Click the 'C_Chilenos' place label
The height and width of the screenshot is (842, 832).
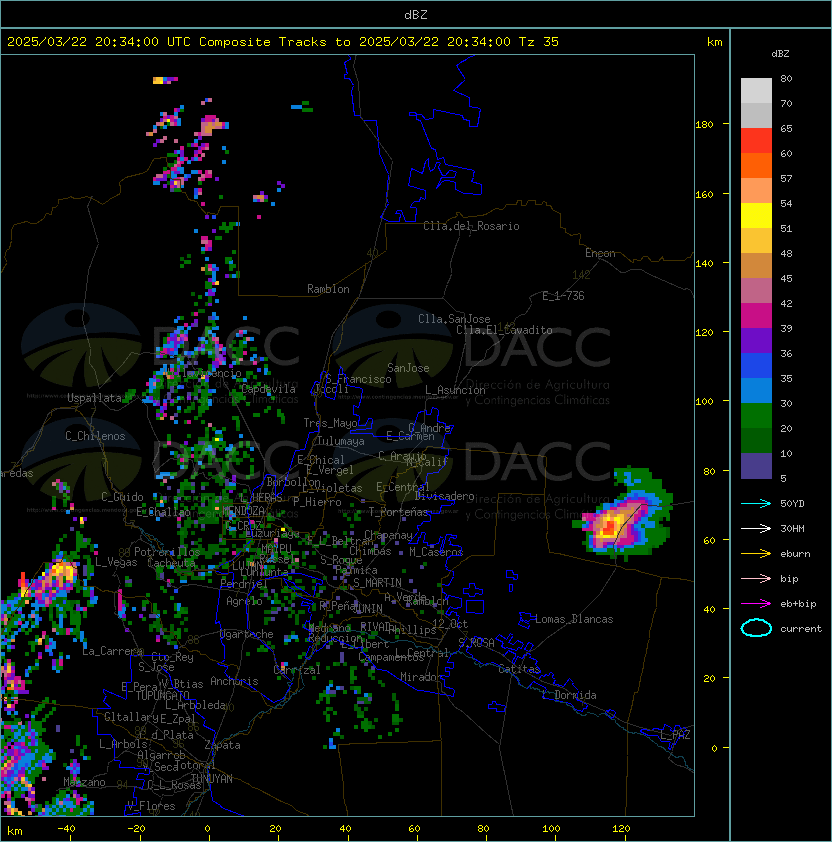point(95,436)
